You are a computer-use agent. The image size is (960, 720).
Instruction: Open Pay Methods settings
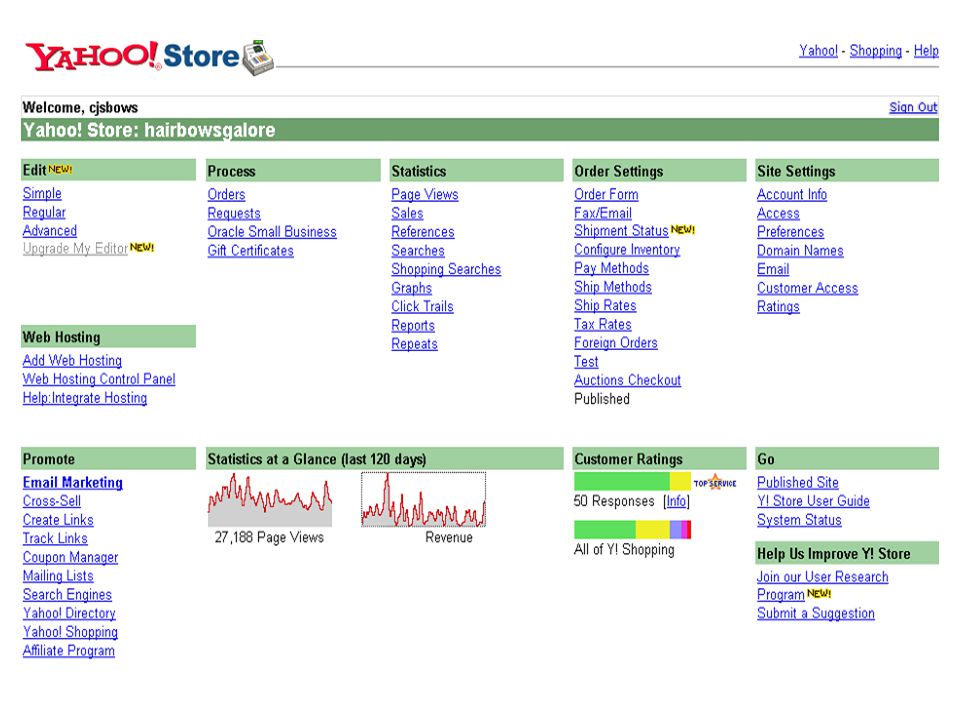pos(612,268)
